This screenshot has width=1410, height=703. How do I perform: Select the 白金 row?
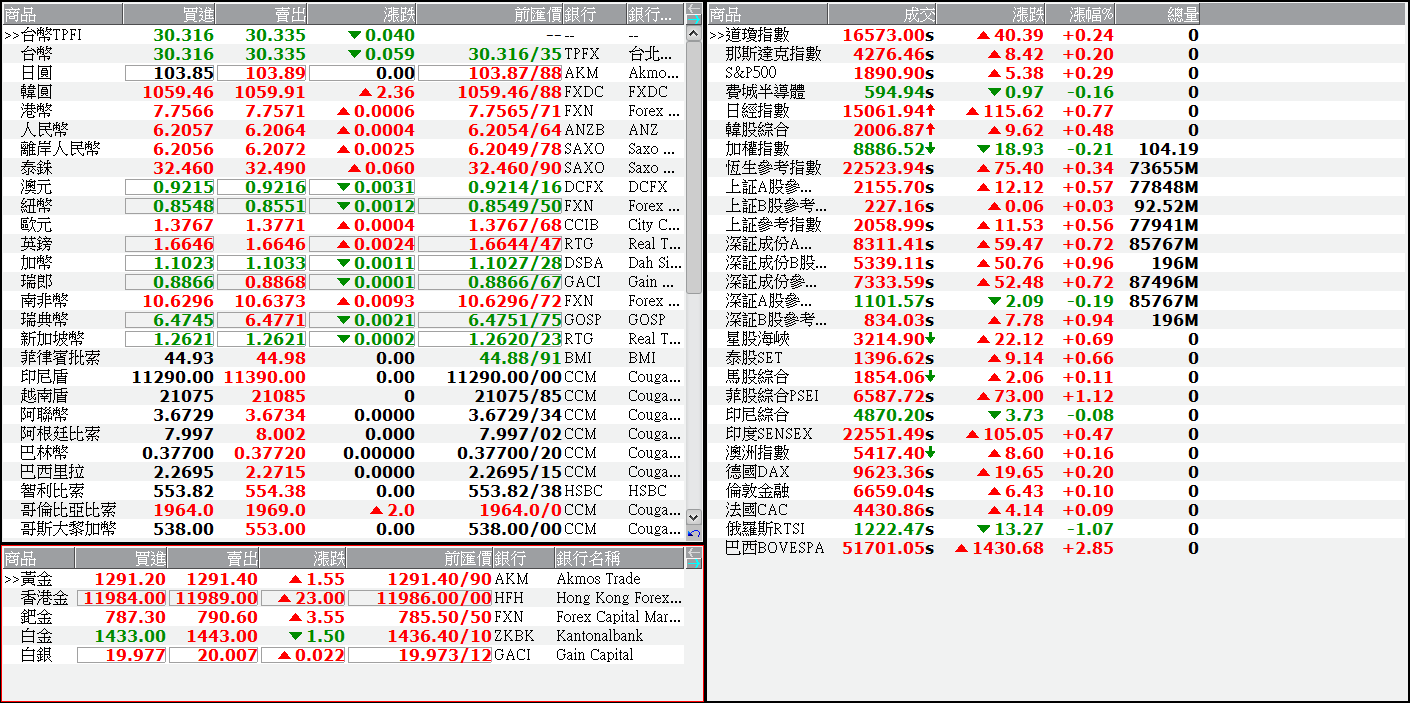pyautogui.click(x=344, y=636)
